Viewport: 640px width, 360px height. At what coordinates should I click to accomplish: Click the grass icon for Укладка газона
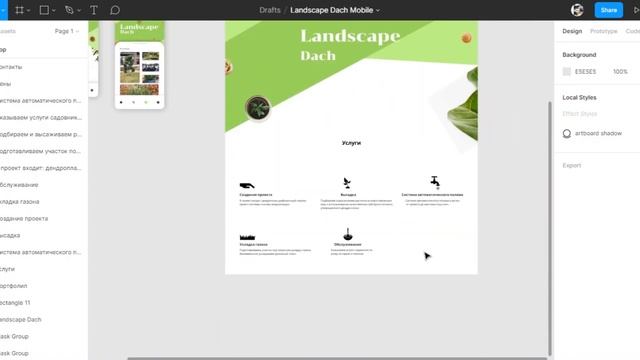(247, 237)
